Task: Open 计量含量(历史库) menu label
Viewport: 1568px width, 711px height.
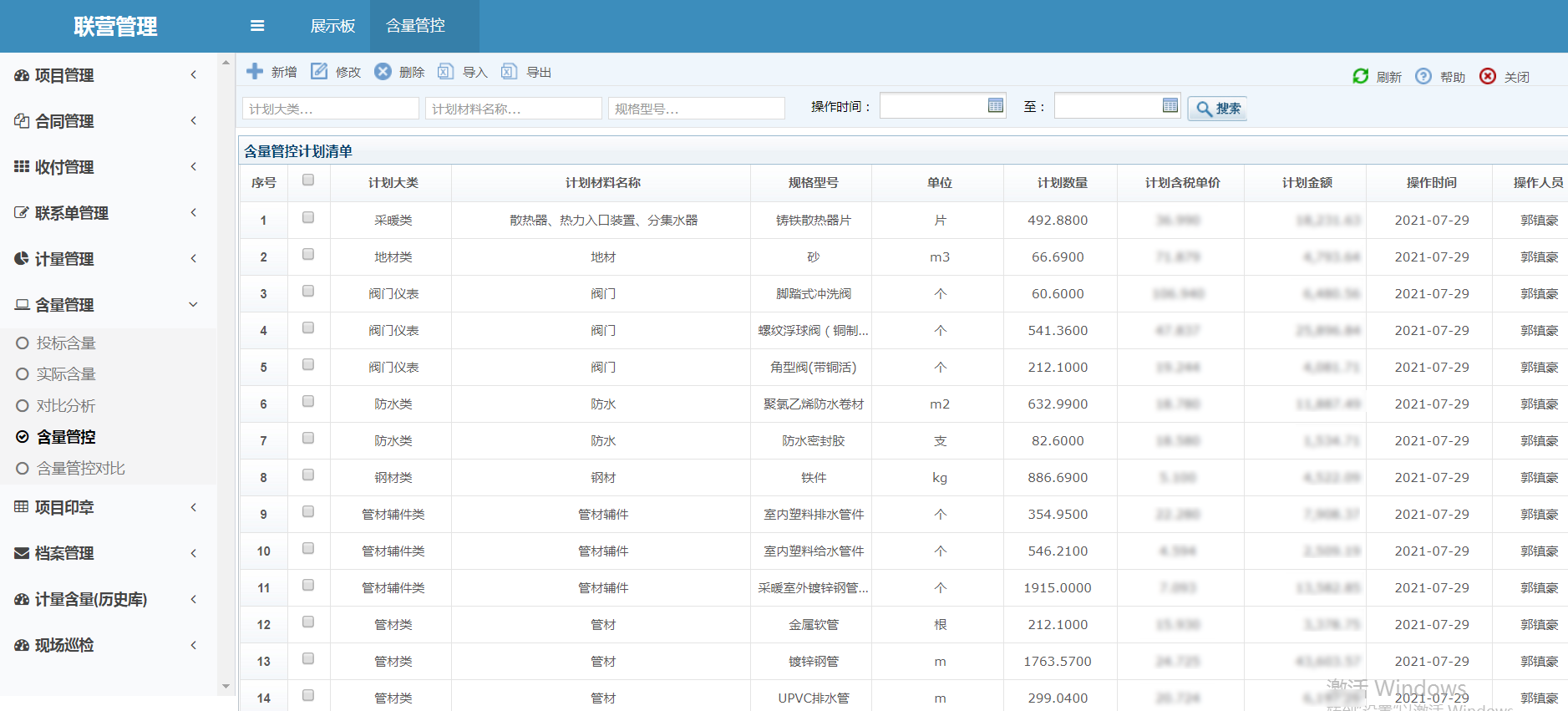Action: coord(91,599)
